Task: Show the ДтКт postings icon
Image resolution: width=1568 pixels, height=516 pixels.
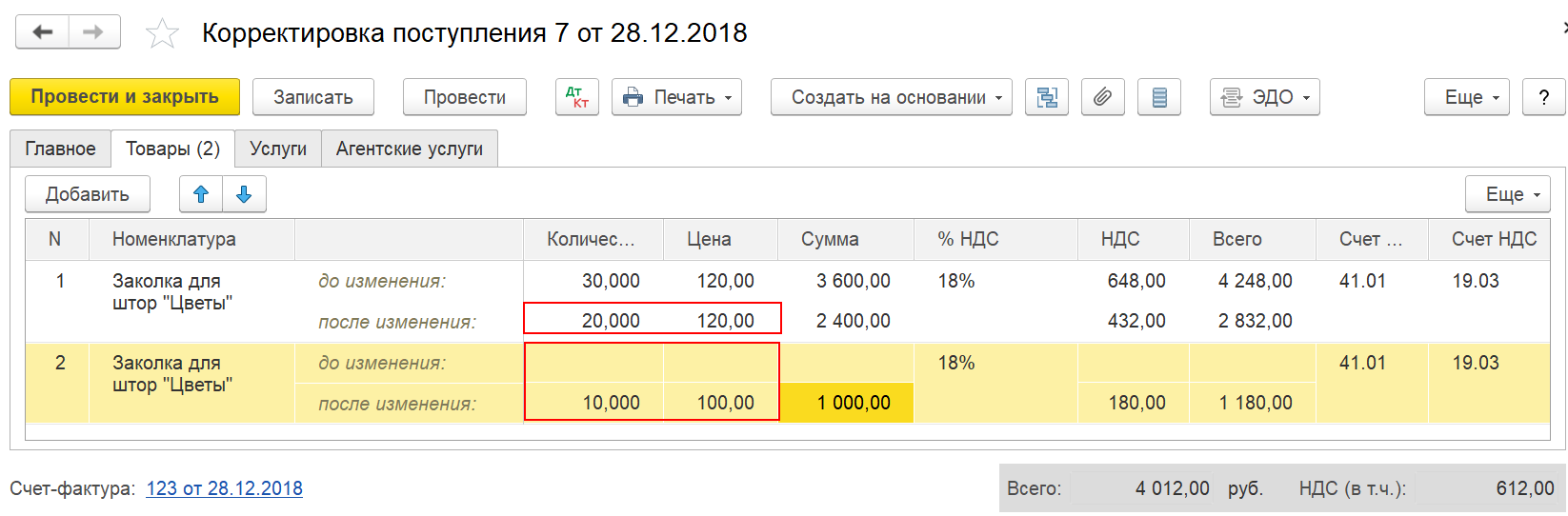Action: pos(577,97)
